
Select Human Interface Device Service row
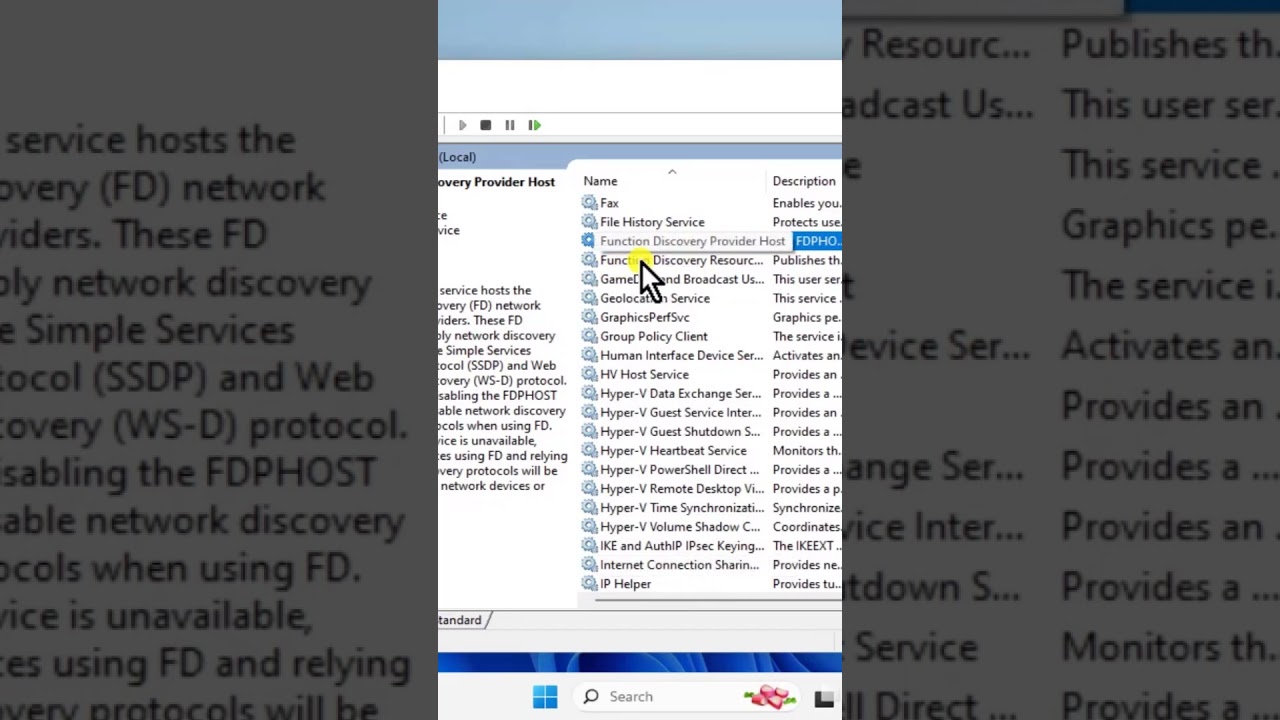click(681, 355)
